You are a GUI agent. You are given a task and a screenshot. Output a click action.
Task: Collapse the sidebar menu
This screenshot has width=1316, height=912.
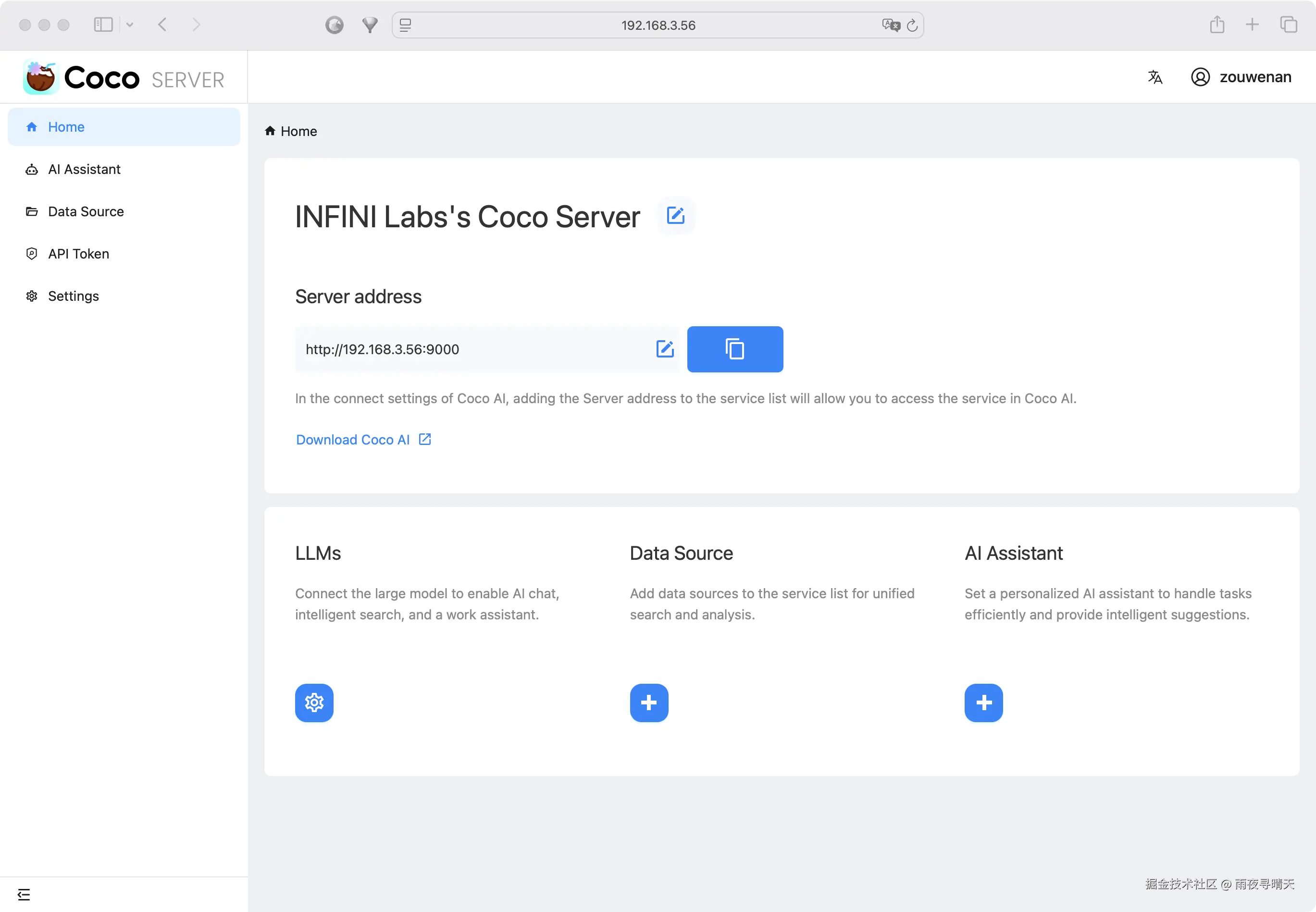point(24,894)
